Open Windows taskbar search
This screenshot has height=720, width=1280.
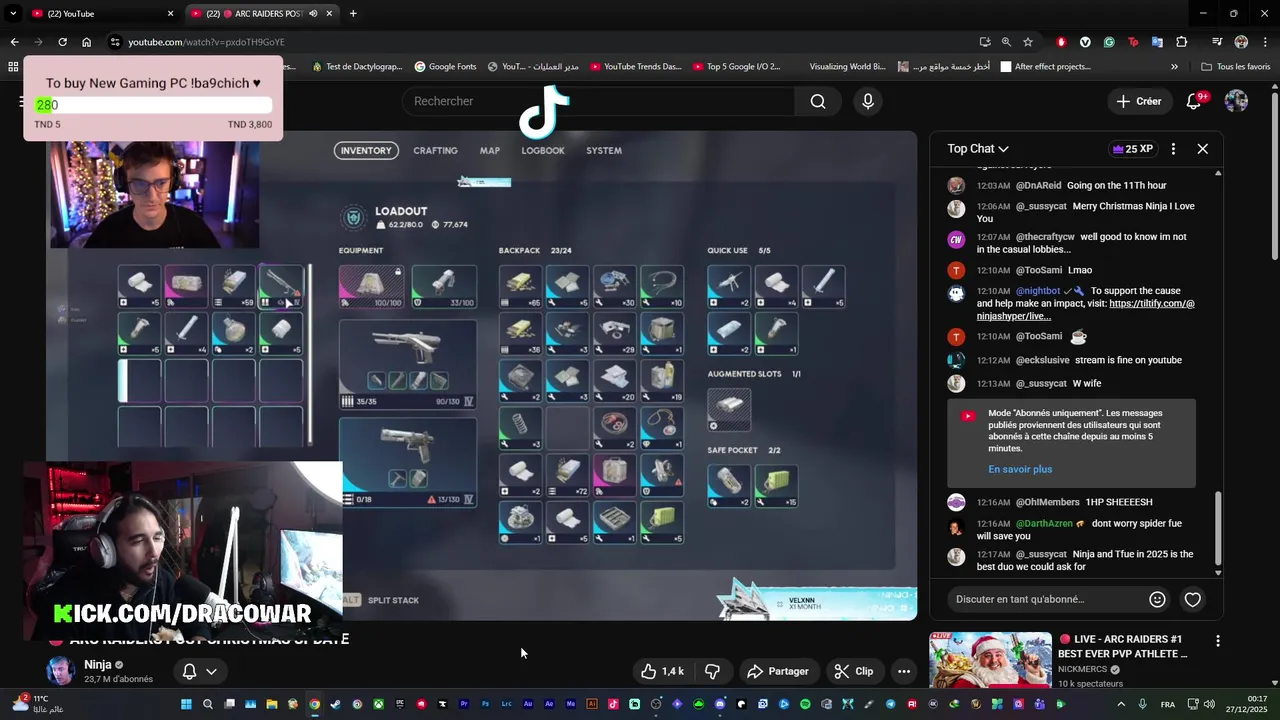click(208, 704)
